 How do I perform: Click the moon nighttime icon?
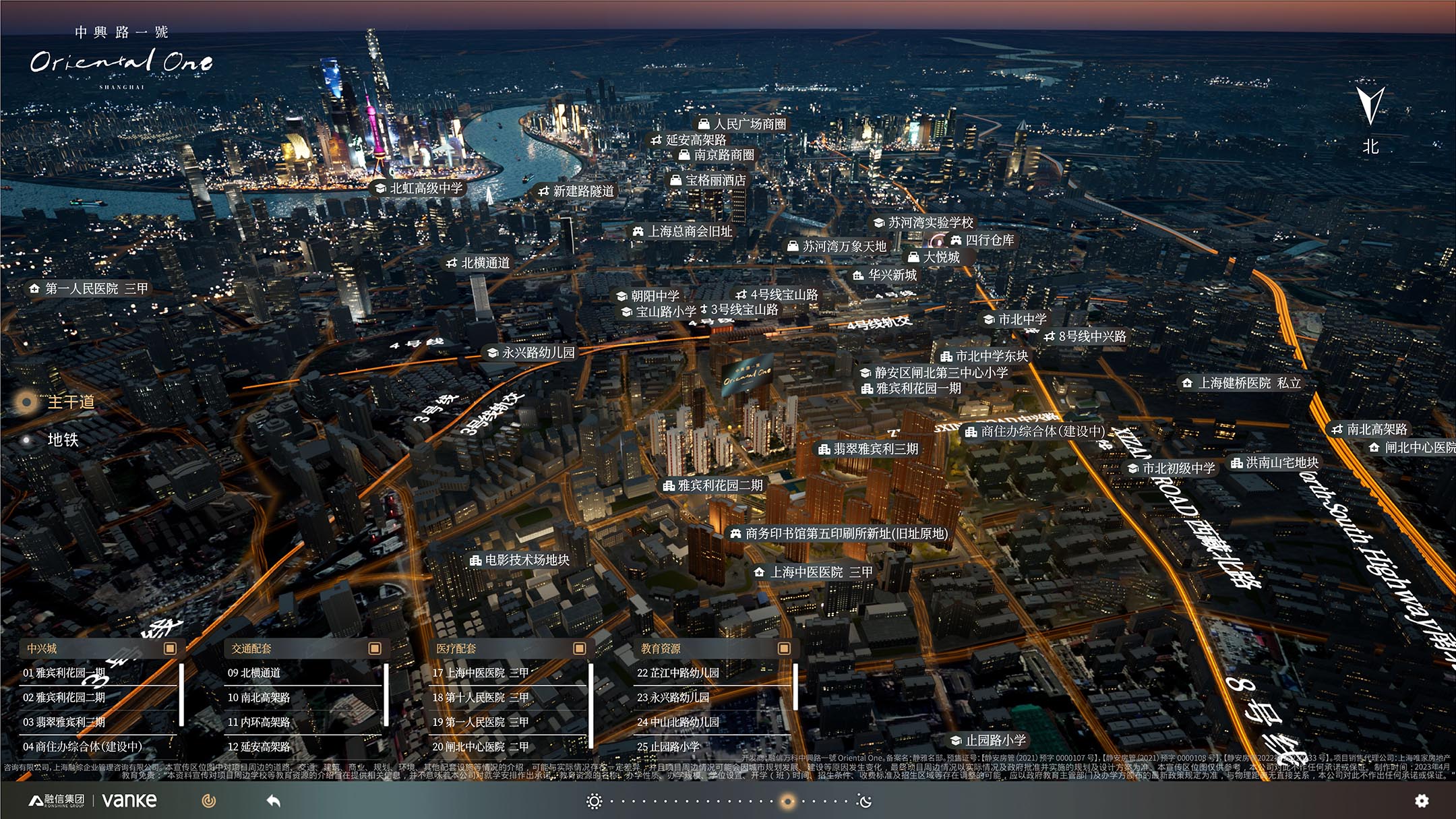click(x=864, y=801)
